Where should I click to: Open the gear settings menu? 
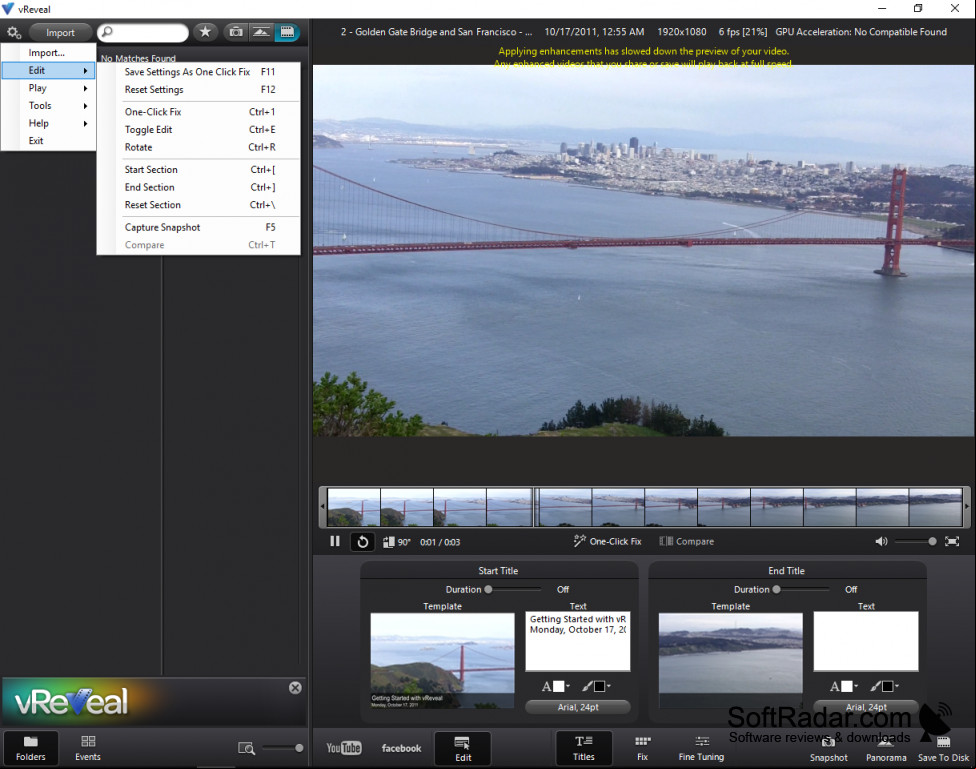pyautogui.click(x=14, y=32)
